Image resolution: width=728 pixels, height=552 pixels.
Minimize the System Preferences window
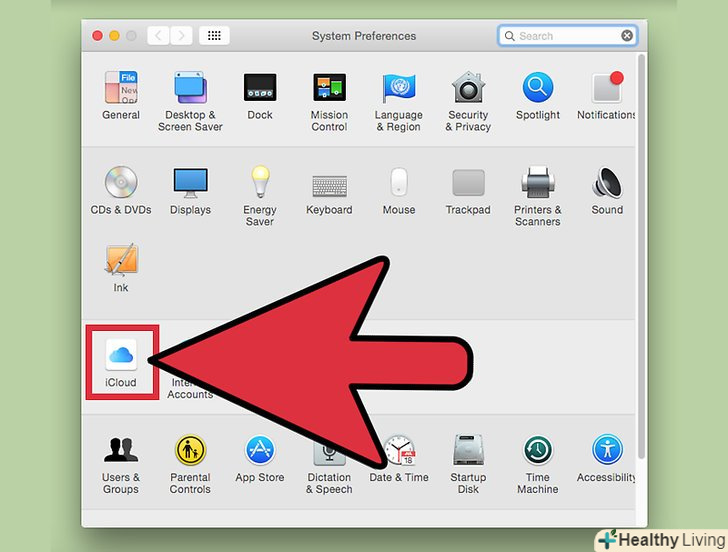114,36
